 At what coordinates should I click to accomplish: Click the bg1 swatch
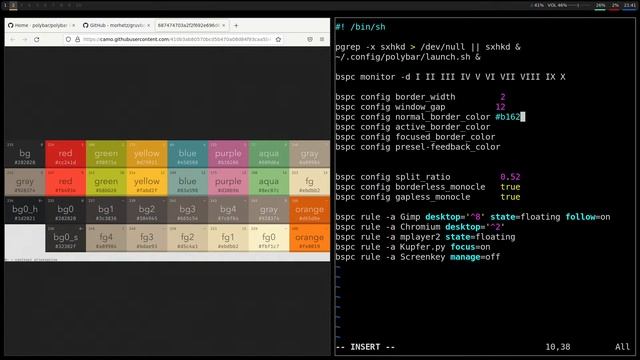coord(106,210)
